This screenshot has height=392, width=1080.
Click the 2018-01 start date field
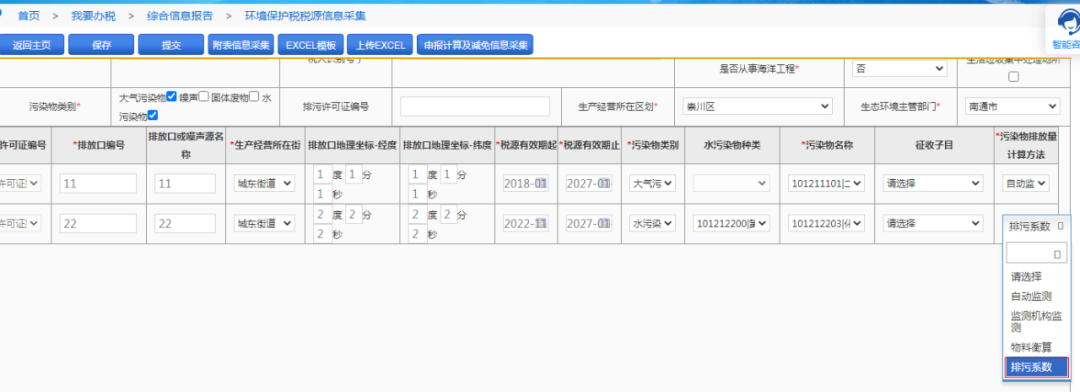526,183
